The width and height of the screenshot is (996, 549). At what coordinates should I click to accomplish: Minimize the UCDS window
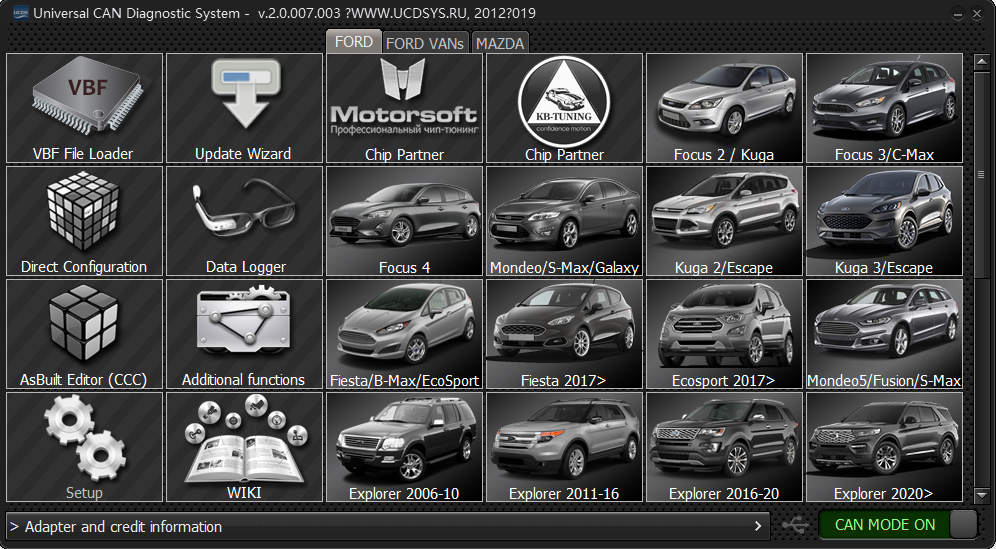click(x=958, y=13)
